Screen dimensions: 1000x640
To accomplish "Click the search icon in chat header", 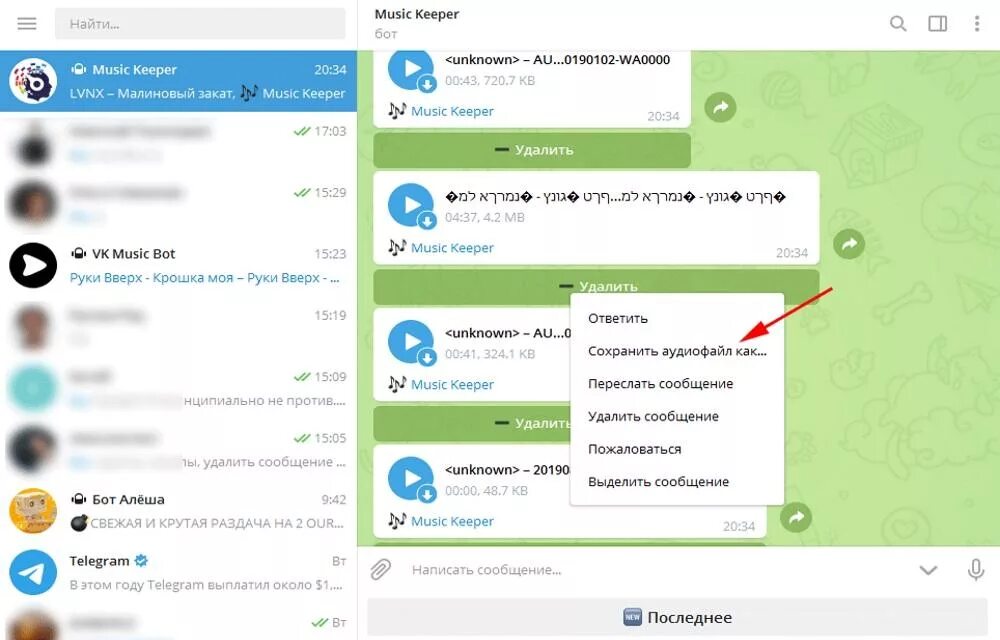I will (898, 24).
